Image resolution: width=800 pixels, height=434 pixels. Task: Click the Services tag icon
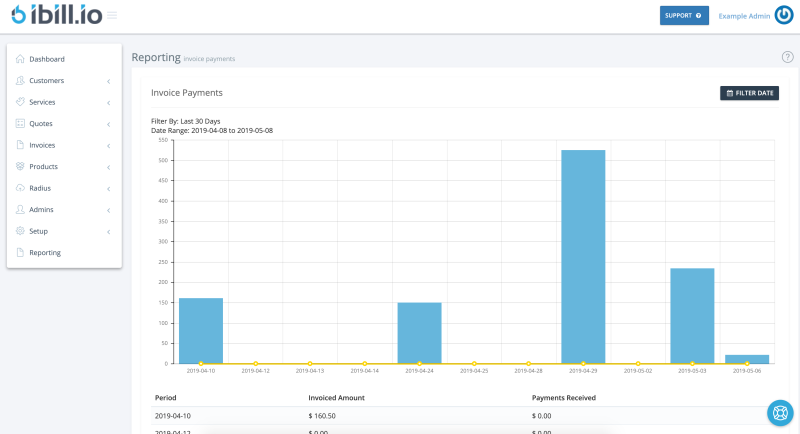[x=20, y=102]
